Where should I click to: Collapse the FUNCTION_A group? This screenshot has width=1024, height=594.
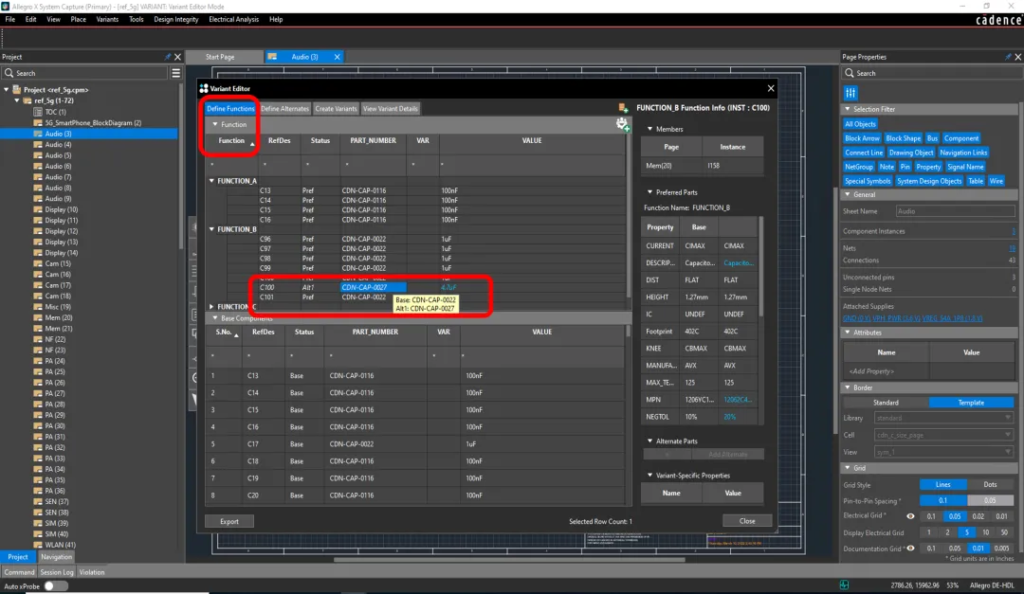pyautogui.click(x=212, y=181)
